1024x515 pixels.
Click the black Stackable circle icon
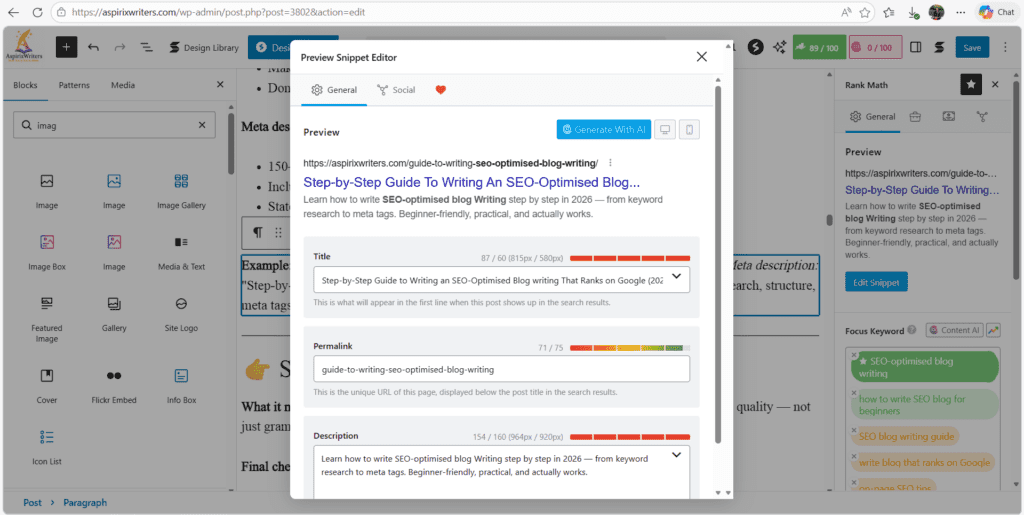coord(756,47)
